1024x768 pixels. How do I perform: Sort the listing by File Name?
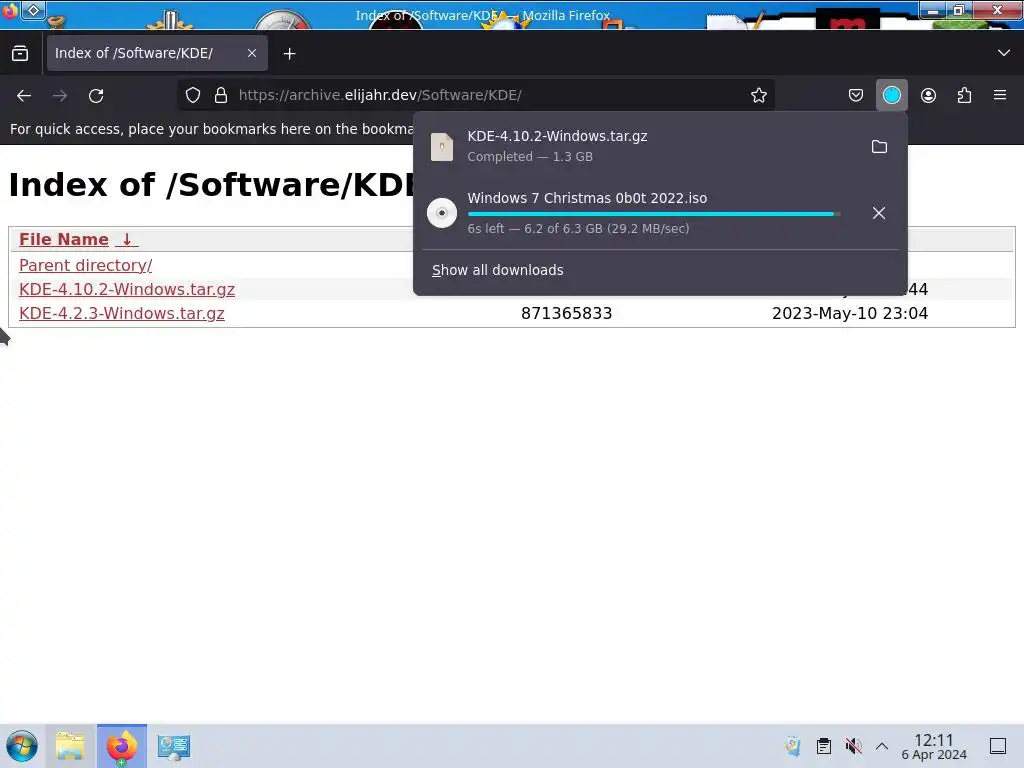(63, 240)
